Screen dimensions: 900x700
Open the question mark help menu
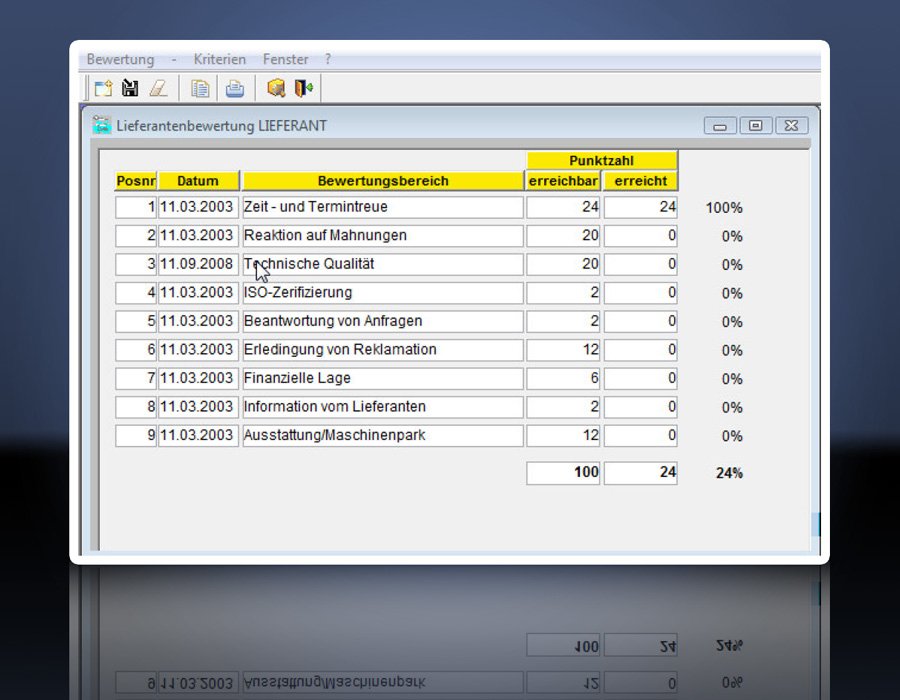pos(328,59)
